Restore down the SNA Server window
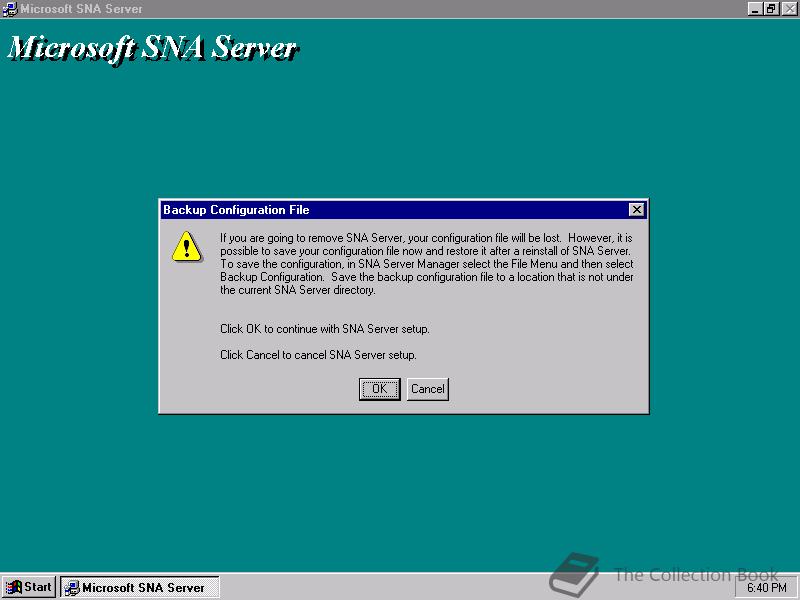The image size is (800, 600). (771, 9)
